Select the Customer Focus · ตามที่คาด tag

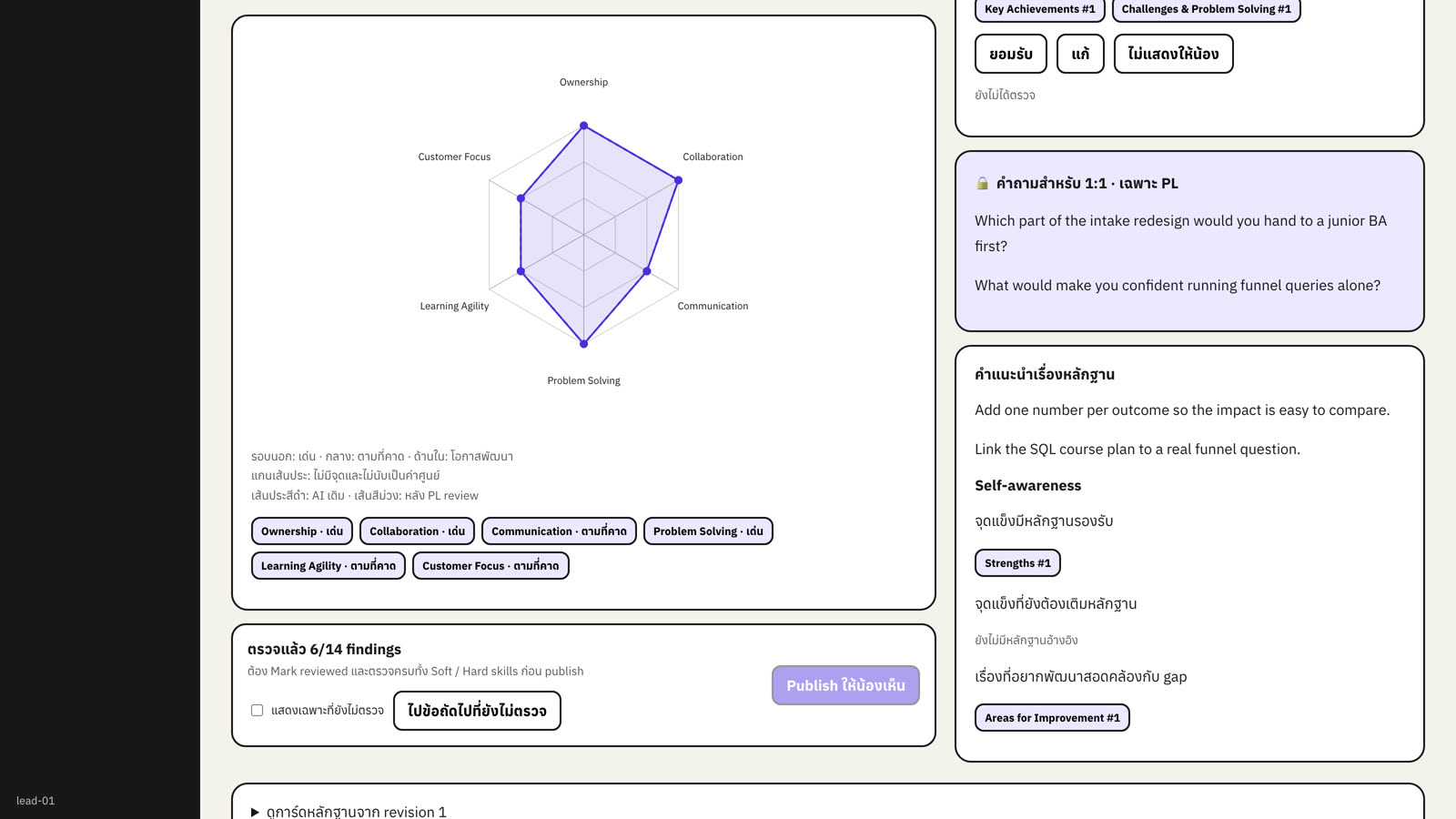[x=490, y=566]
